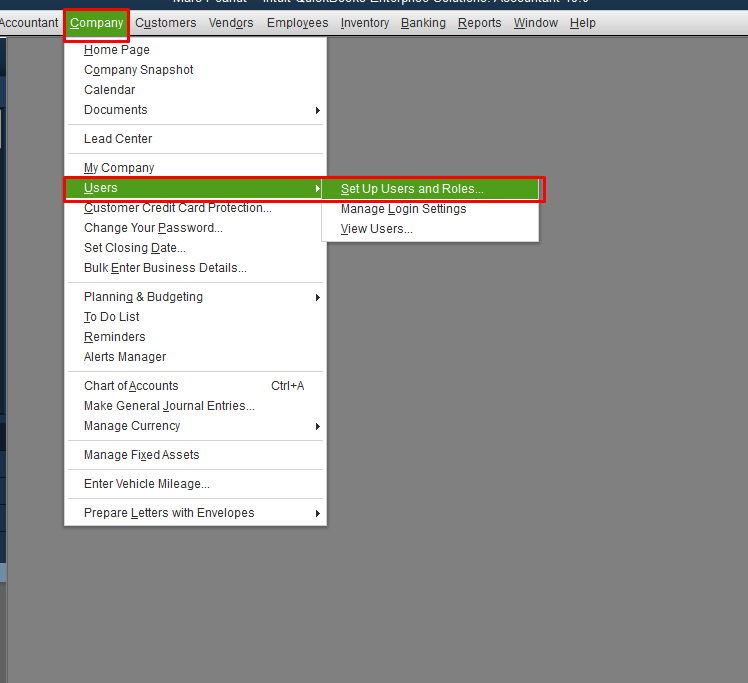Select Home Page from Company menu
This screenshot has height=683, width=748.
click(x=195, y=50)
